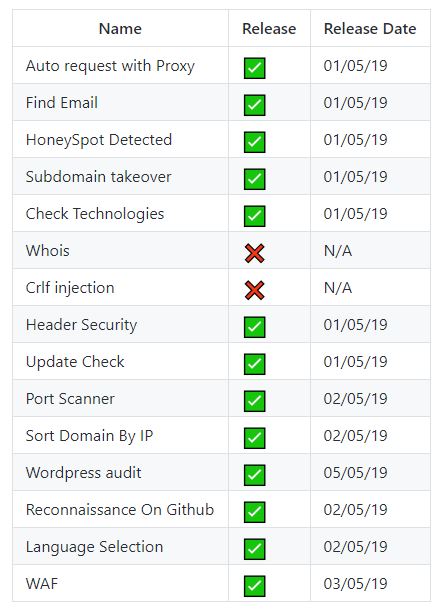Screen dimensions: 443x612
Task: Click the Update Check feature name
Action: point(75,362)
